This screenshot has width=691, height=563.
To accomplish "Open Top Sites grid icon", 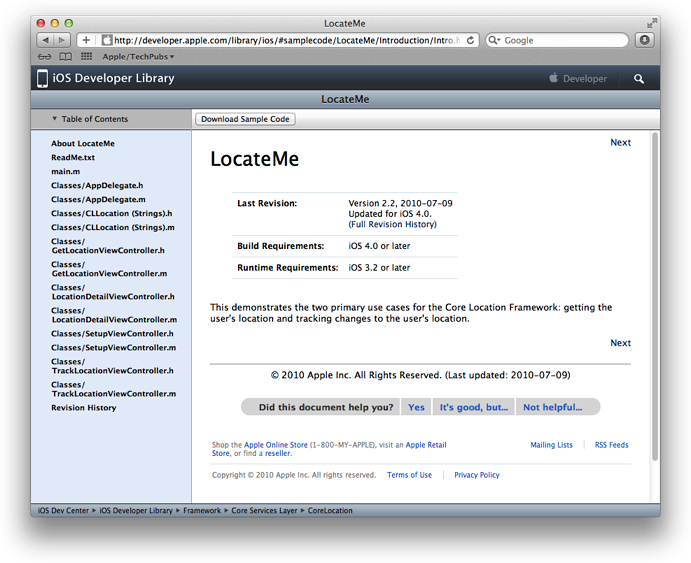I will coord(86,56).
